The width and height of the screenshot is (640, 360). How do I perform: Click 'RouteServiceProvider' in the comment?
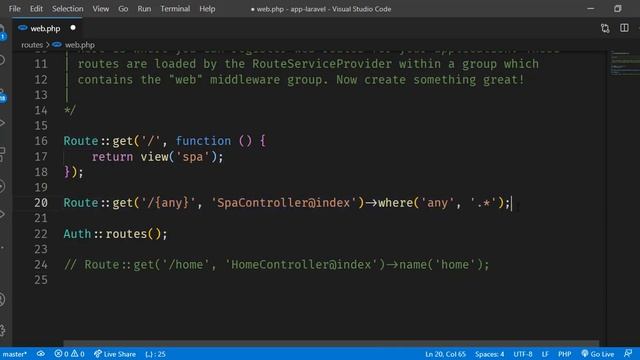(x=322, y=64)
